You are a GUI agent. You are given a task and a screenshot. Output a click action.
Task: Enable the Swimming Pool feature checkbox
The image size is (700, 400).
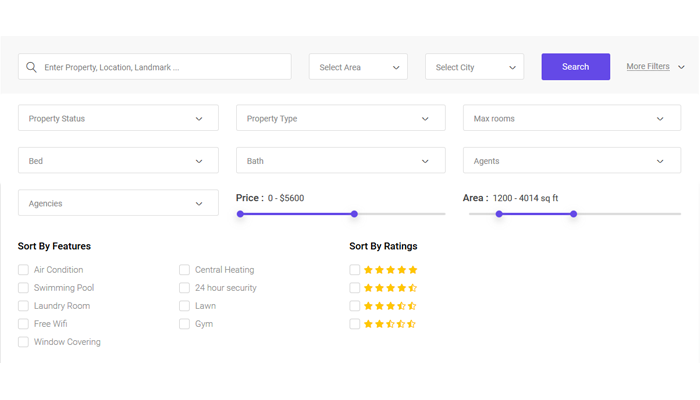coord(23,288)
